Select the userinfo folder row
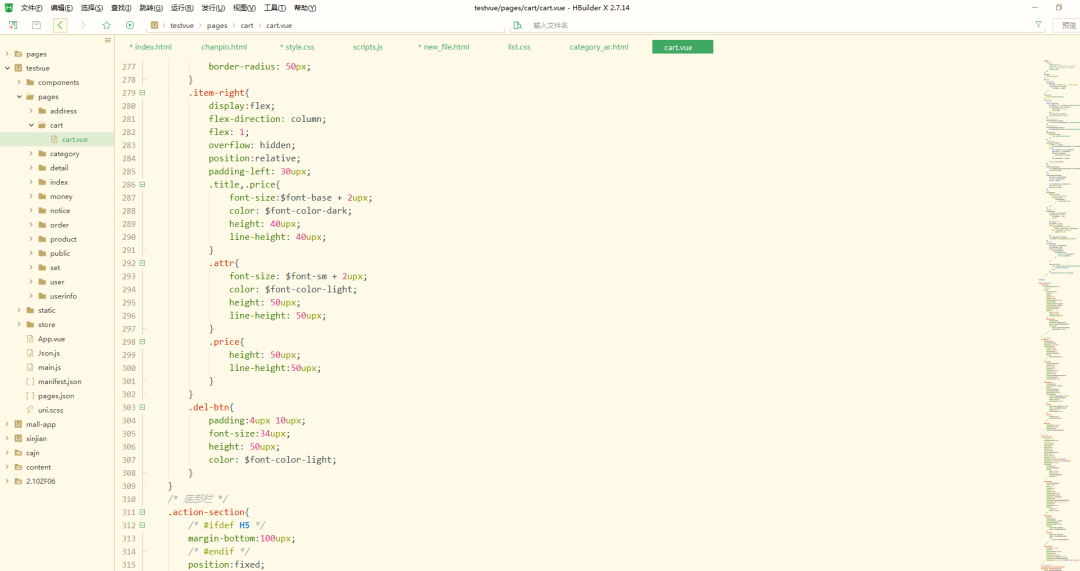Image resolution: width=1080 pixels, height=571 pixels. pos(57,295)
